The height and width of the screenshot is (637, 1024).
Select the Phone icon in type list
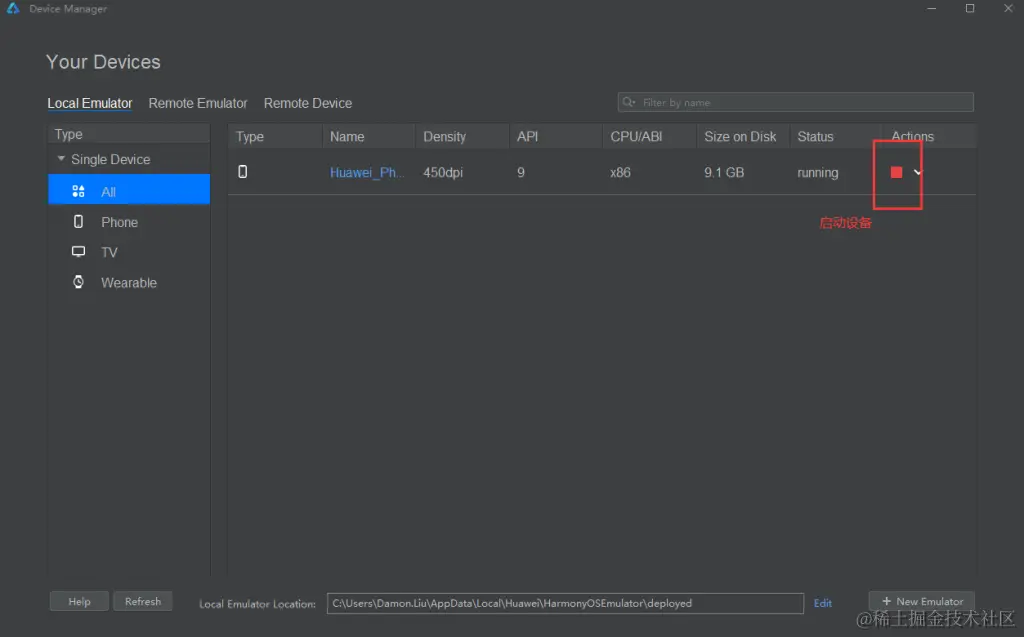tap(78, 221)
